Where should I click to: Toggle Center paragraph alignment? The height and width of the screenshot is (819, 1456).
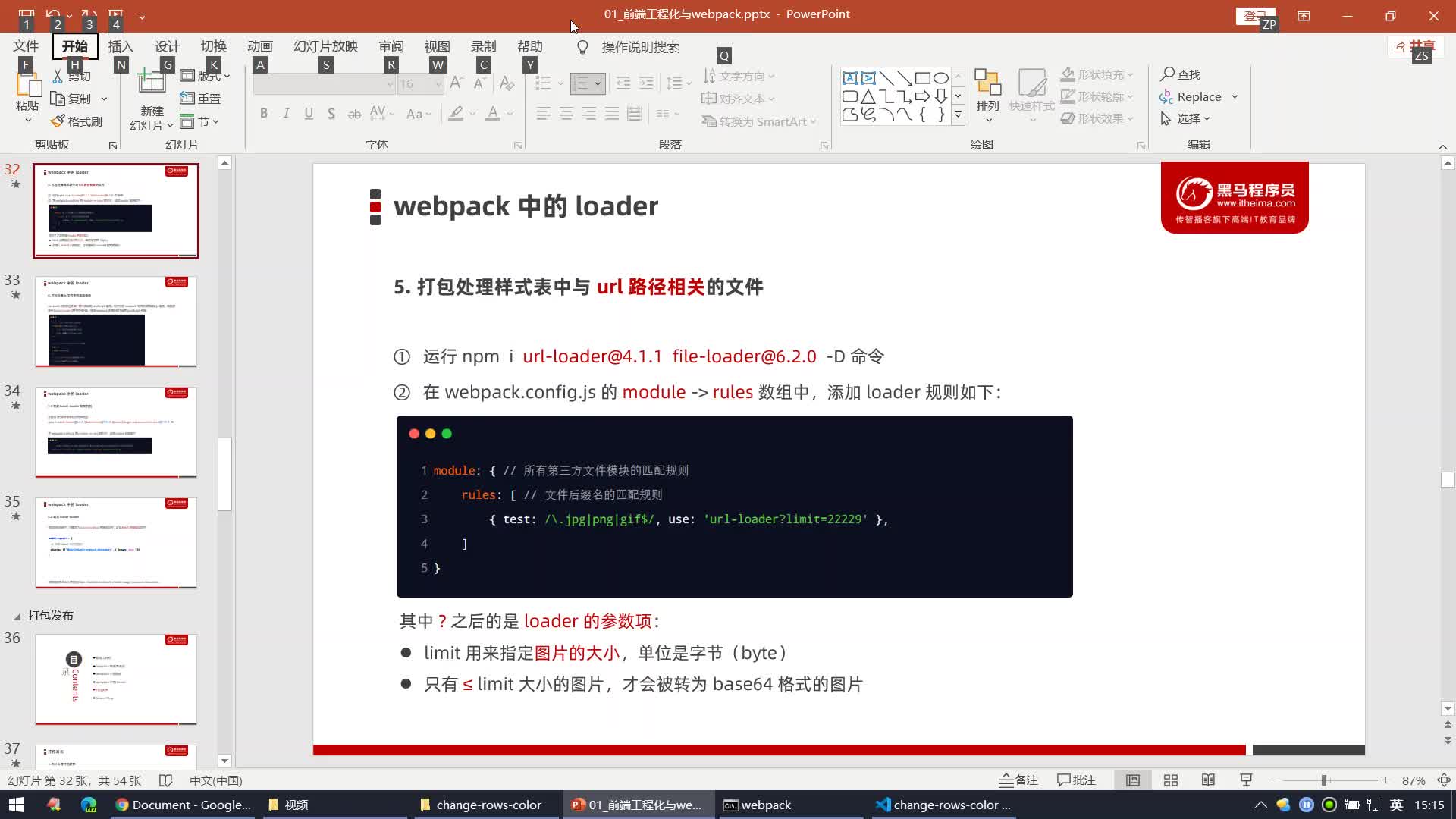pyautogui.click(x=566, y=114)
